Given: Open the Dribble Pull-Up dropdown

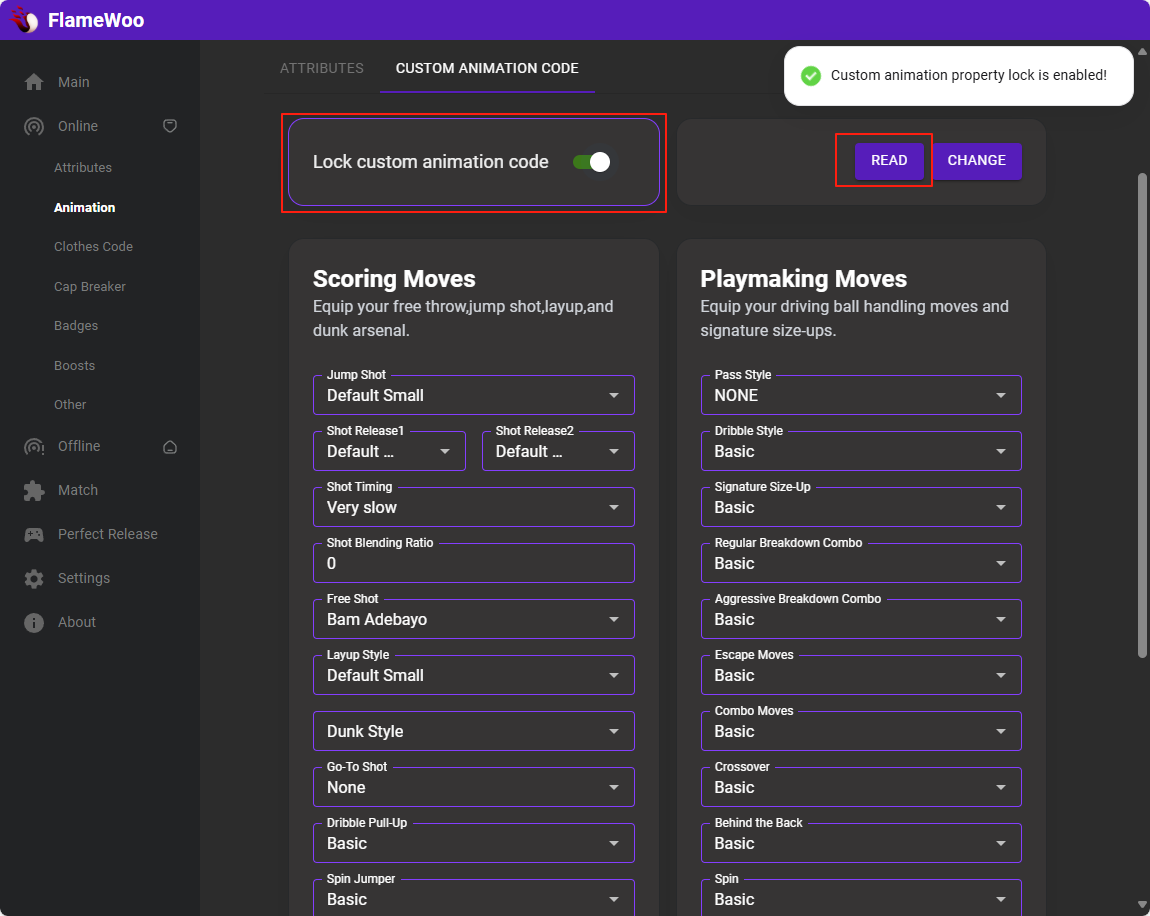Looking at the screenshot, I should pyautogui.click(x=474, y=843).
